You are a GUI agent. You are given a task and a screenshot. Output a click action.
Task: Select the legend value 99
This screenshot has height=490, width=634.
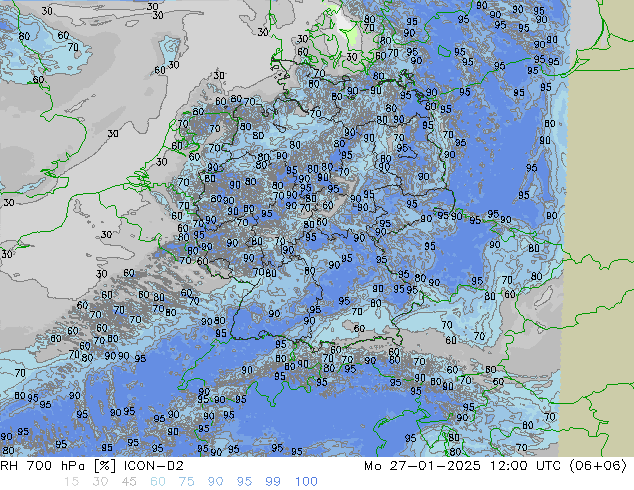273,482
